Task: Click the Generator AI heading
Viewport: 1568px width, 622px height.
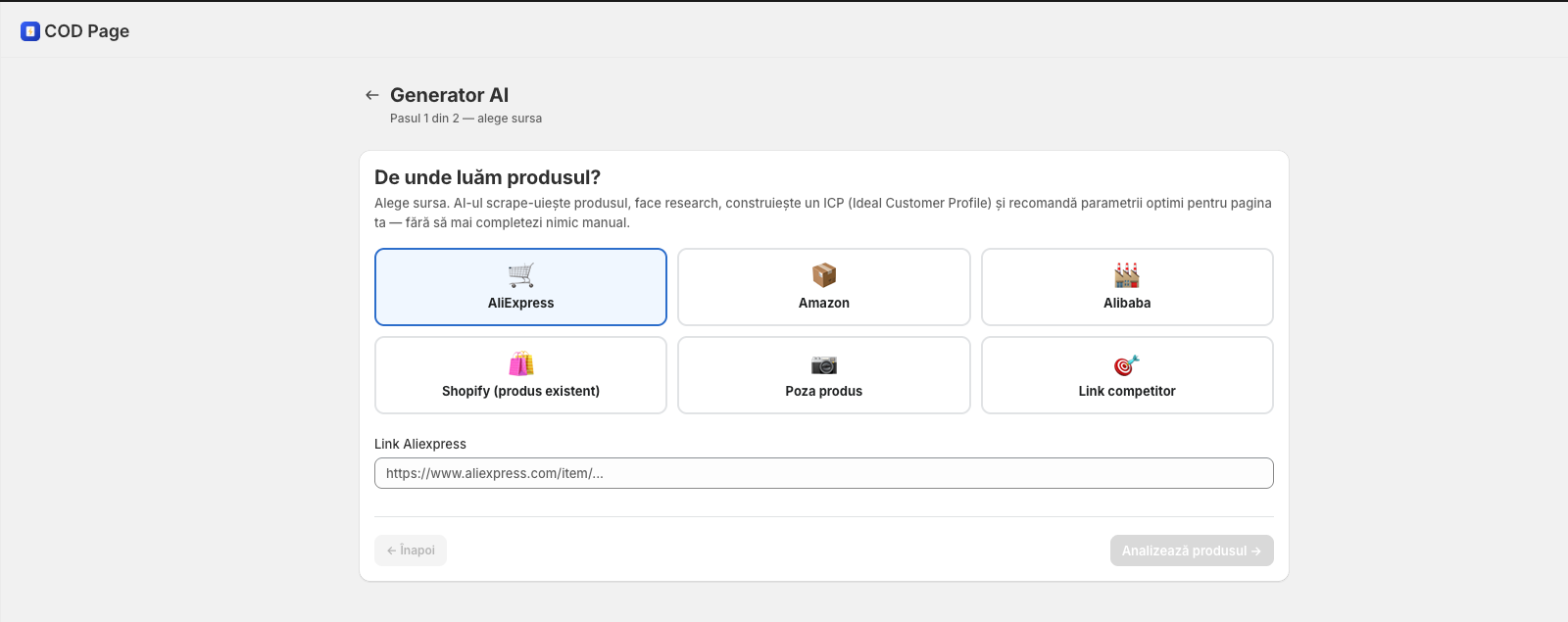Action: [450, 95]
